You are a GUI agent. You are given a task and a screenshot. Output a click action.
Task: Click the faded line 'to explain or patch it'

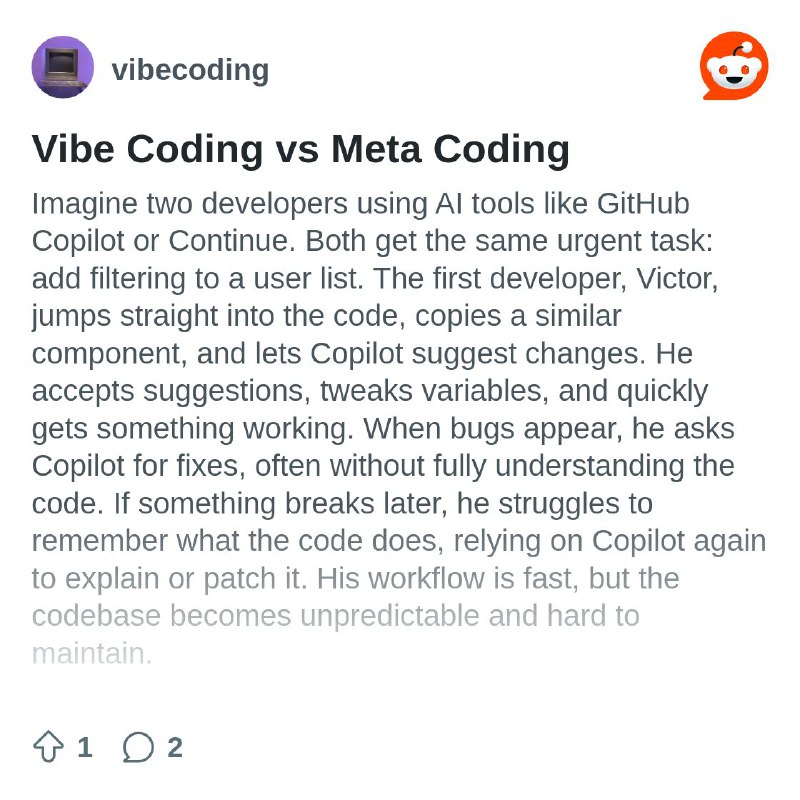tap(356, 579)
